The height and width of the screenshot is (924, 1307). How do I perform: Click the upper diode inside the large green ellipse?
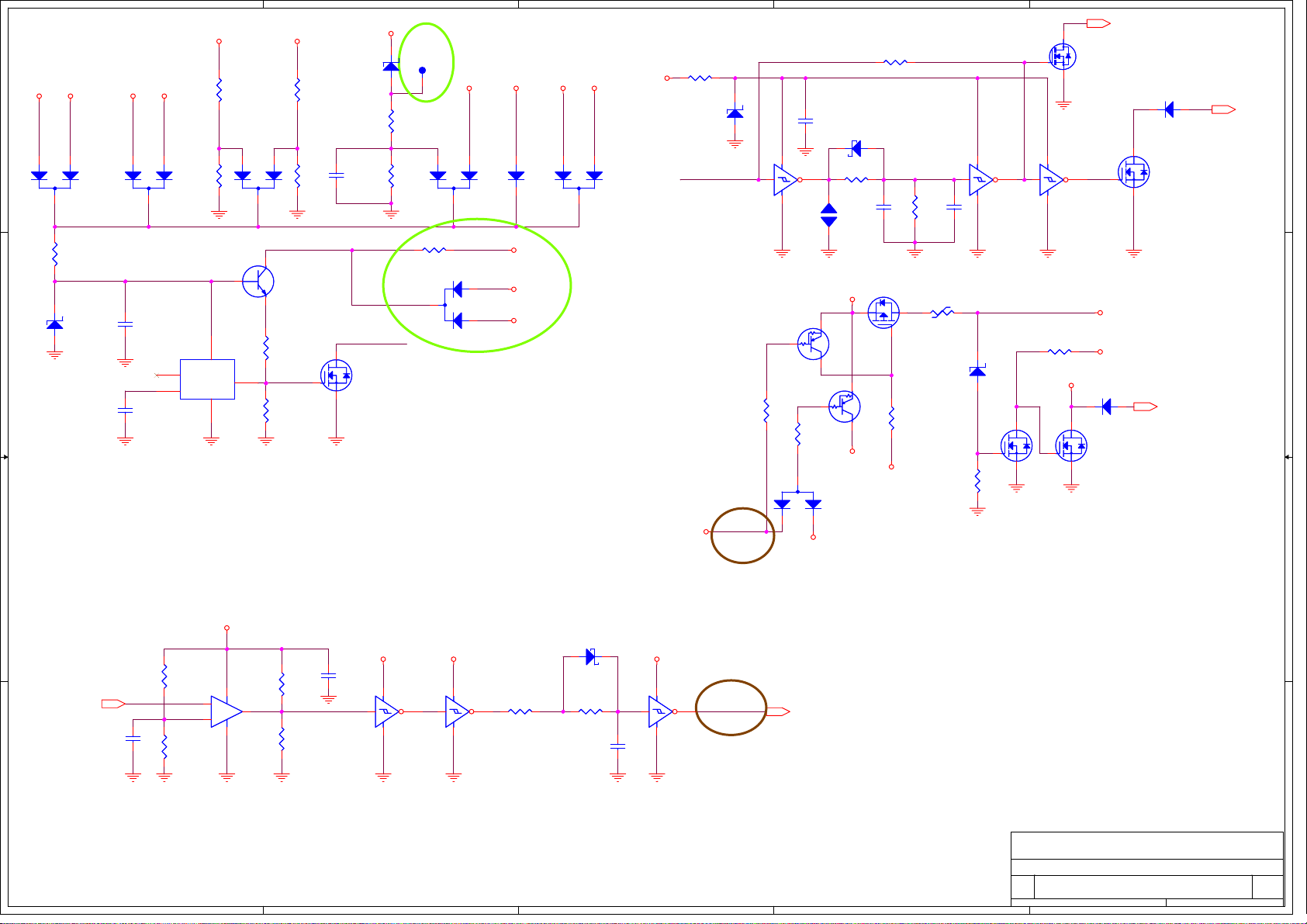[458, 289]
